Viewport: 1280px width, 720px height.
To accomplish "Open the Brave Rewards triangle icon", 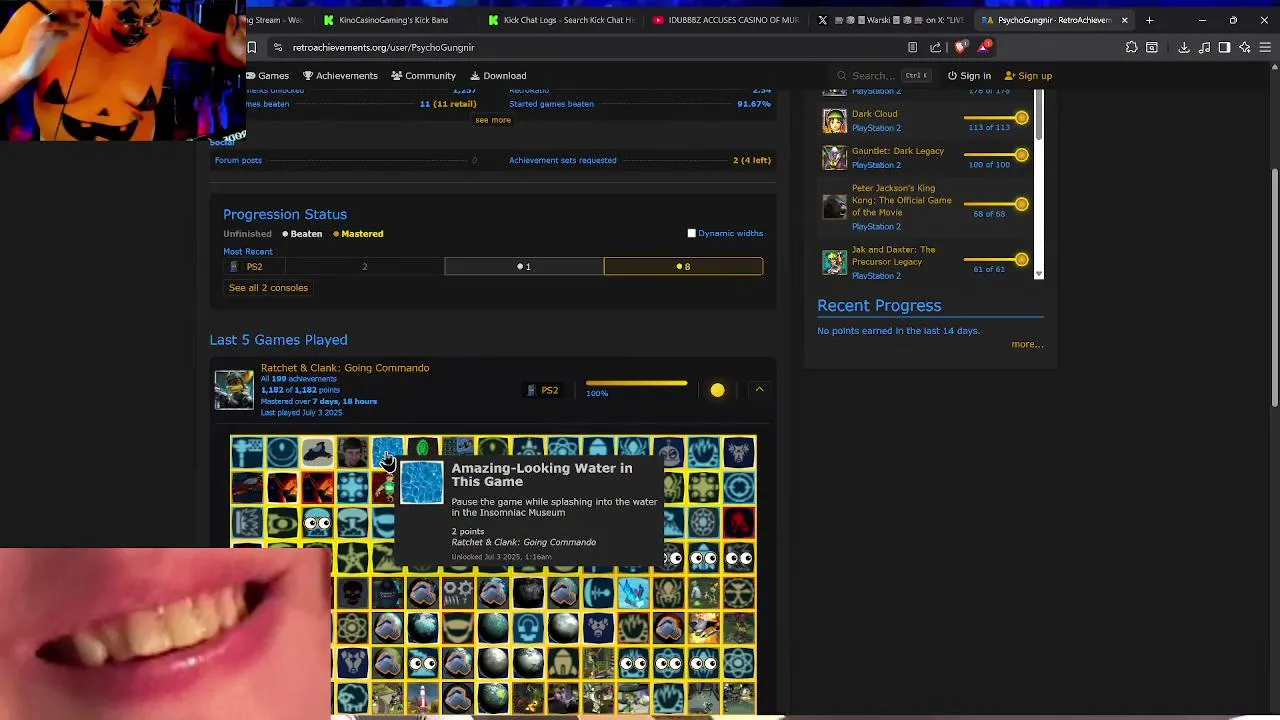I will [x=986, y=46].
